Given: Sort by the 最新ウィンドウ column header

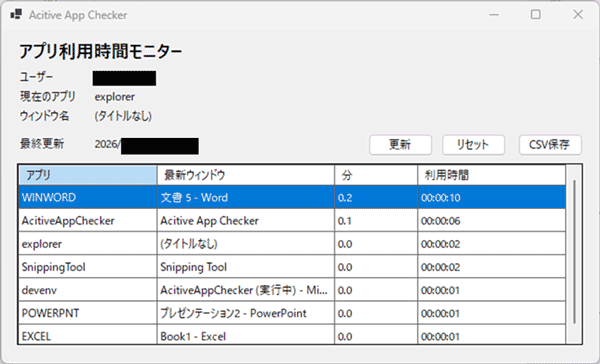Looking at the screenshot, I should click(246, 175).
